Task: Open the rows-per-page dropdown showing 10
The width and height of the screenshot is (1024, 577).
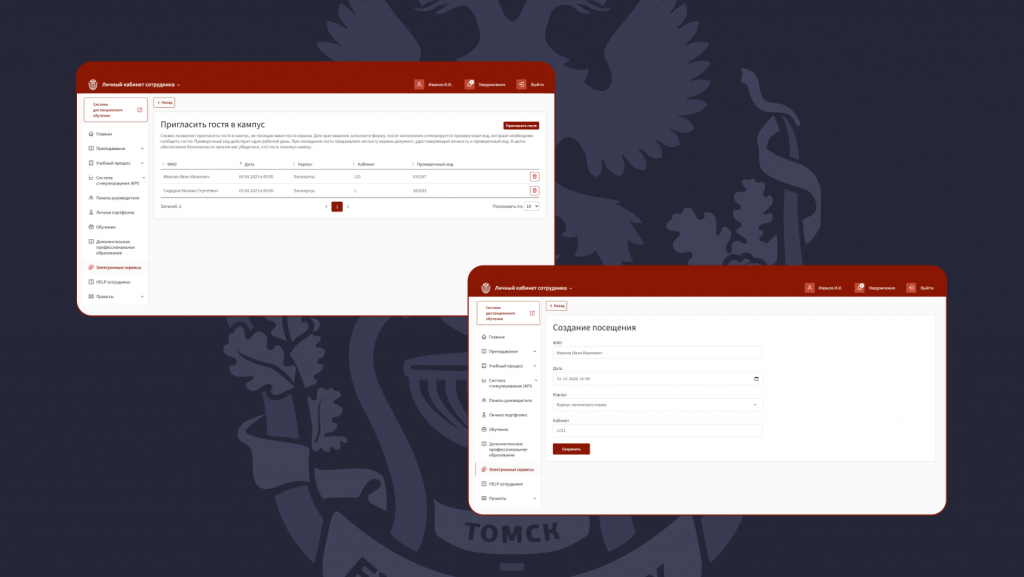Action: [532, 206]
